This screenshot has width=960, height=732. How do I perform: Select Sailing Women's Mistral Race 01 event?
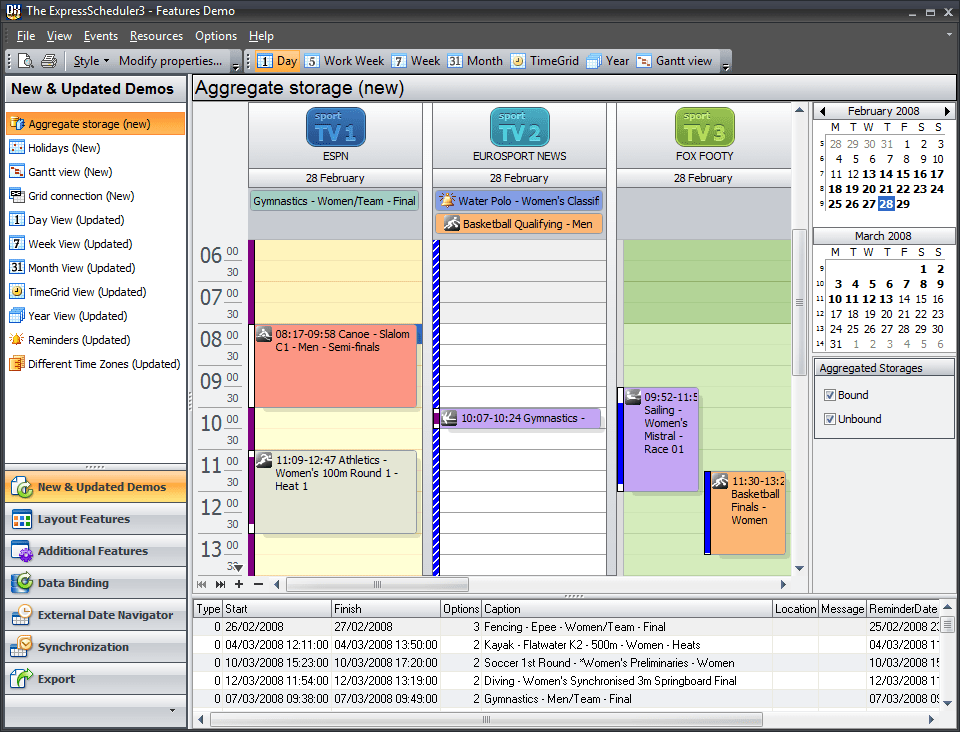pyautogui.click(x=661, y=439)
